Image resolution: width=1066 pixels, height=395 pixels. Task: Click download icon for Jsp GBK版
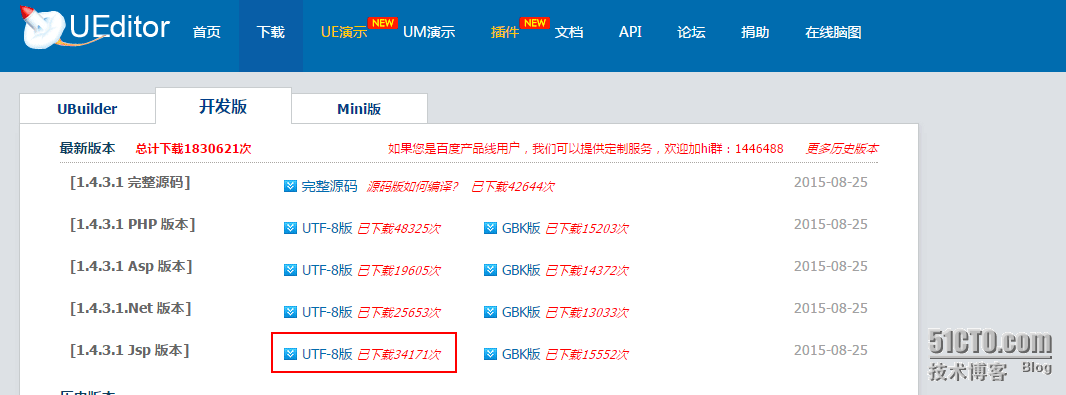click(x=491, y=354)
